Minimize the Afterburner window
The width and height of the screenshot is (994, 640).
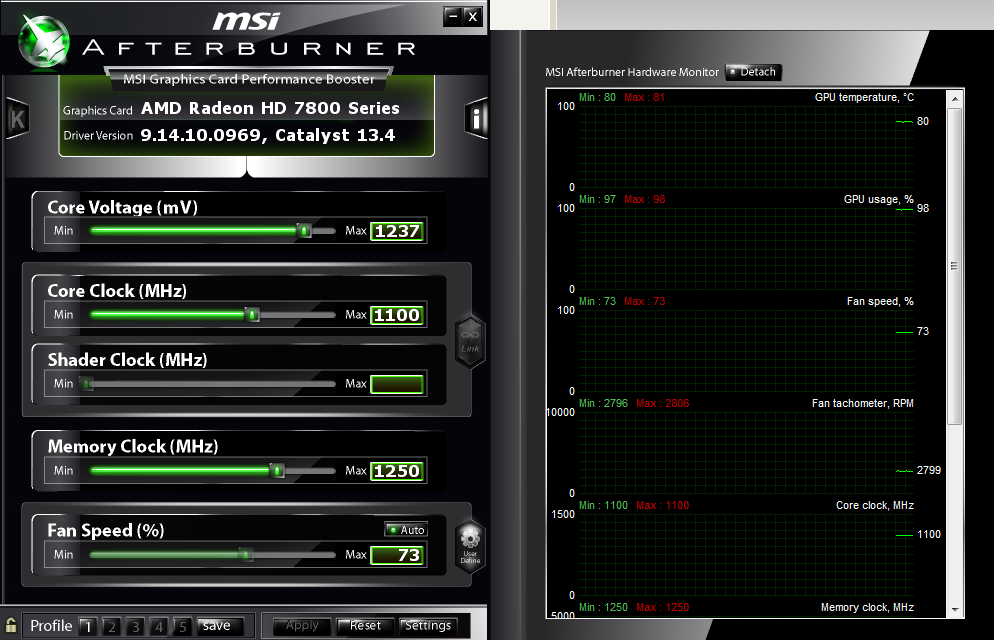pos(452,16)
